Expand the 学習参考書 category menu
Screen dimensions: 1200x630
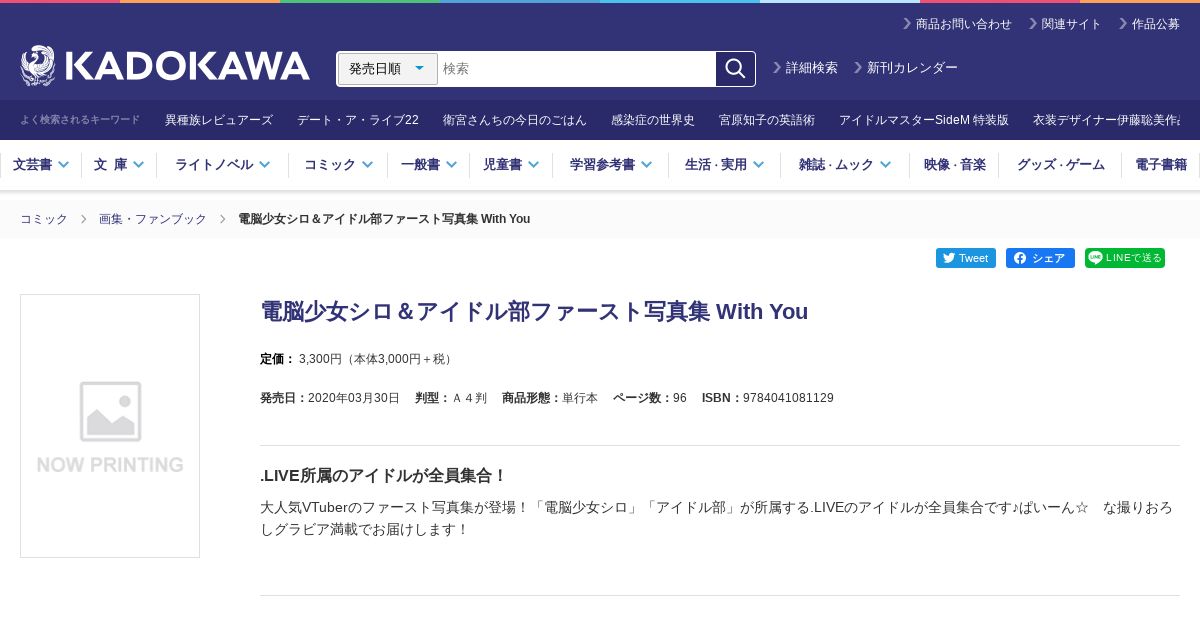[x=611, y=165]
